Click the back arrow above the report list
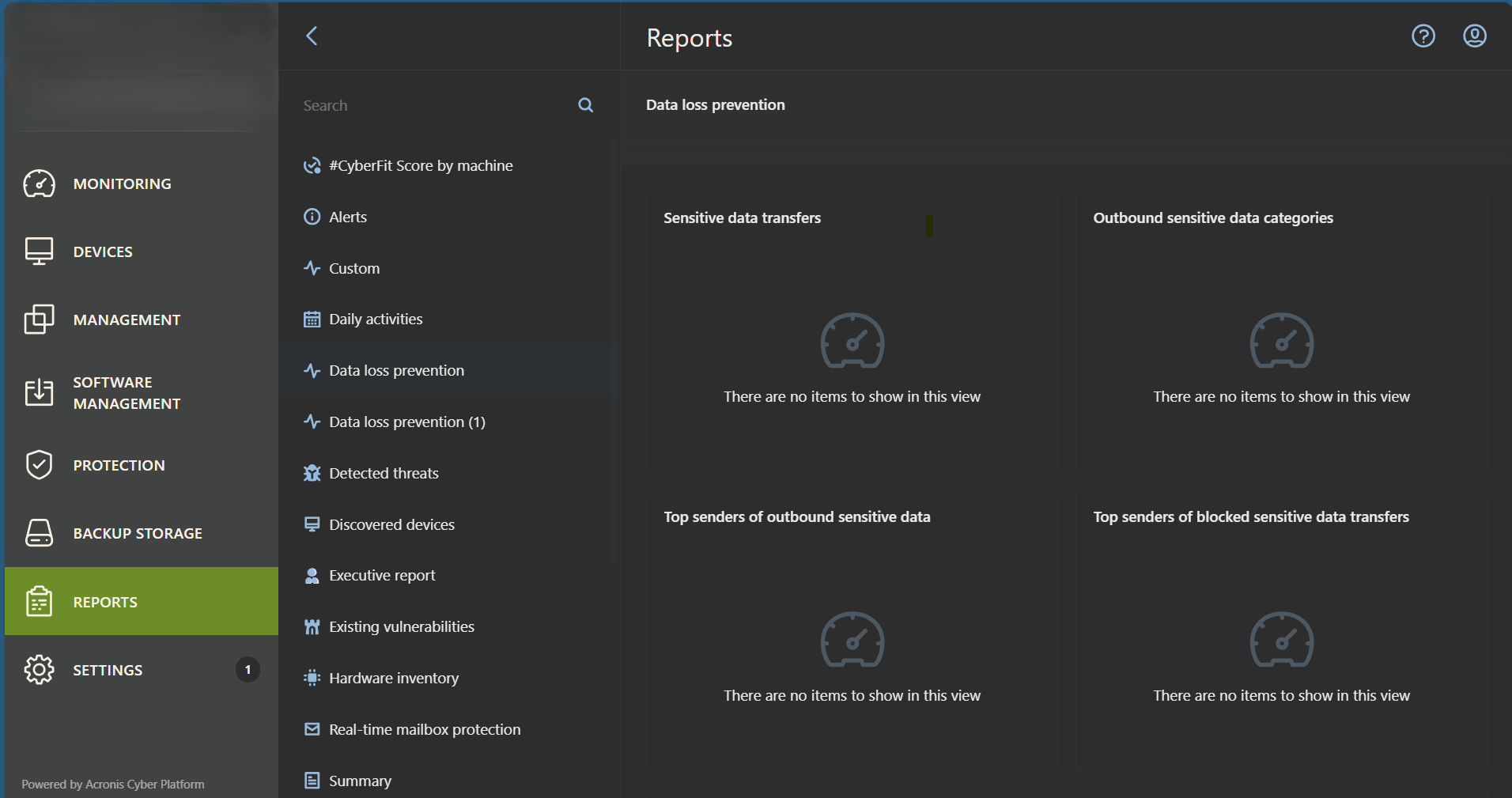The image size is (1512, 798). pos(312,36)
